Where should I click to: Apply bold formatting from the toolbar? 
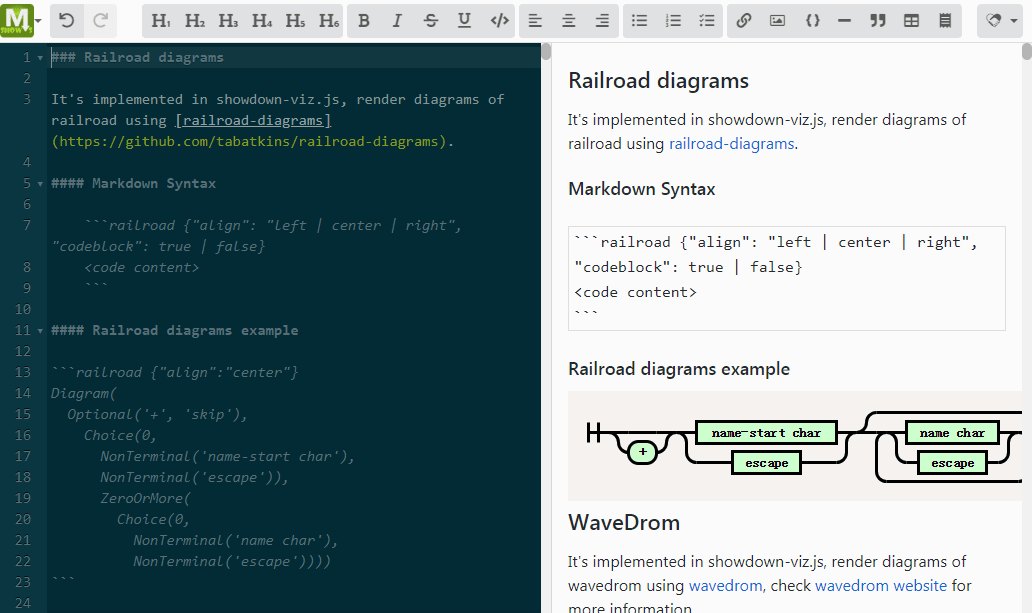point(364,20)
